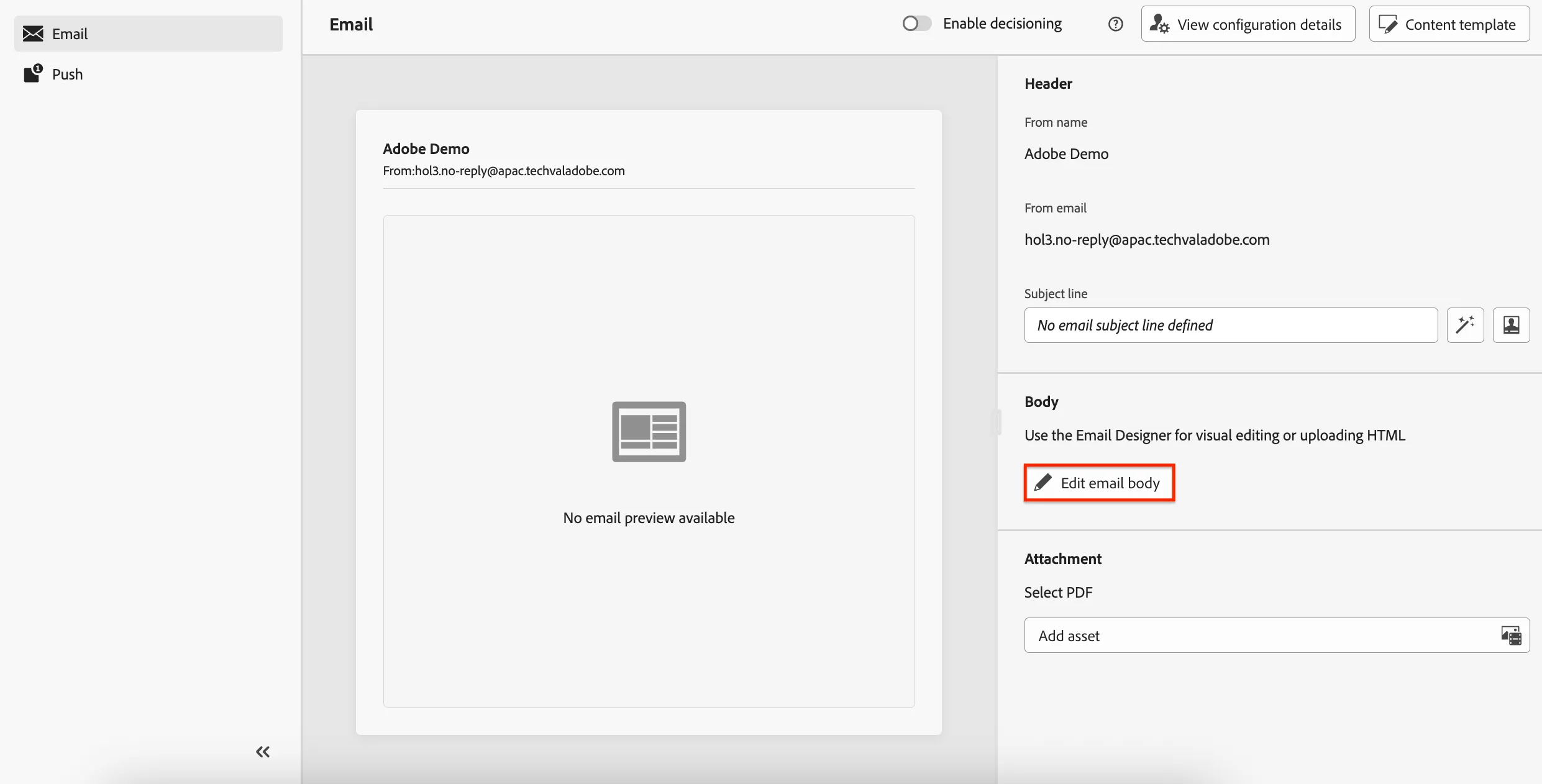Viewport: 1542px width, 784px height.
Task: Click the right panel resize handle
Action: tap(997, 422)
